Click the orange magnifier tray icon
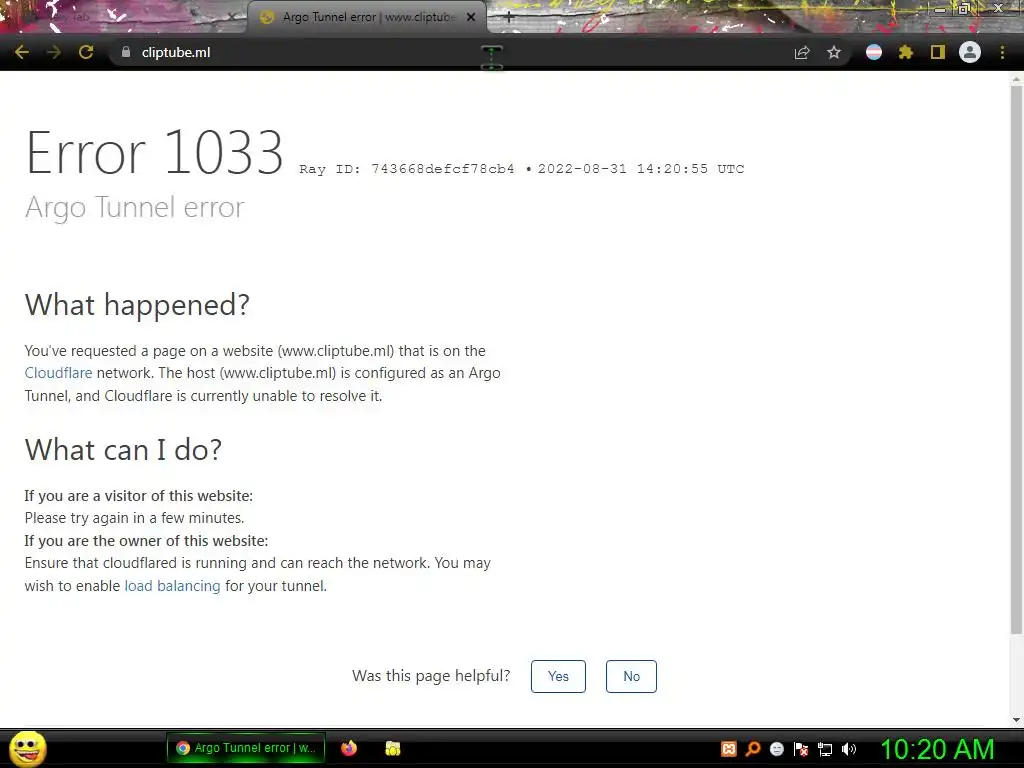The height and width of the screenshot is (768, 1024). click(x=753, y=749)
